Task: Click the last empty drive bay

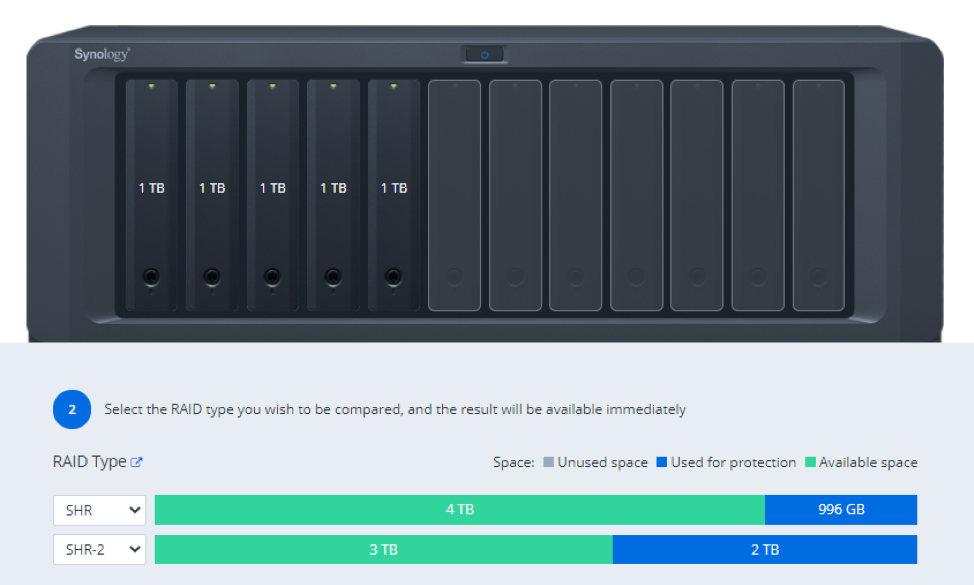Action: (x=818, y=195)
